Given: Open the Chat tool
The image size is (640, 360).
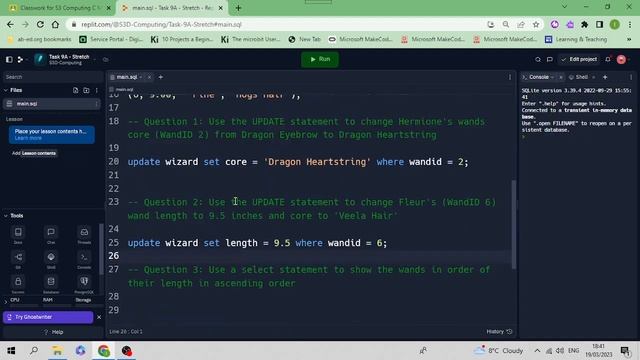Looking at the screenshot, I should pyautogui.click(x=51, y=235).
